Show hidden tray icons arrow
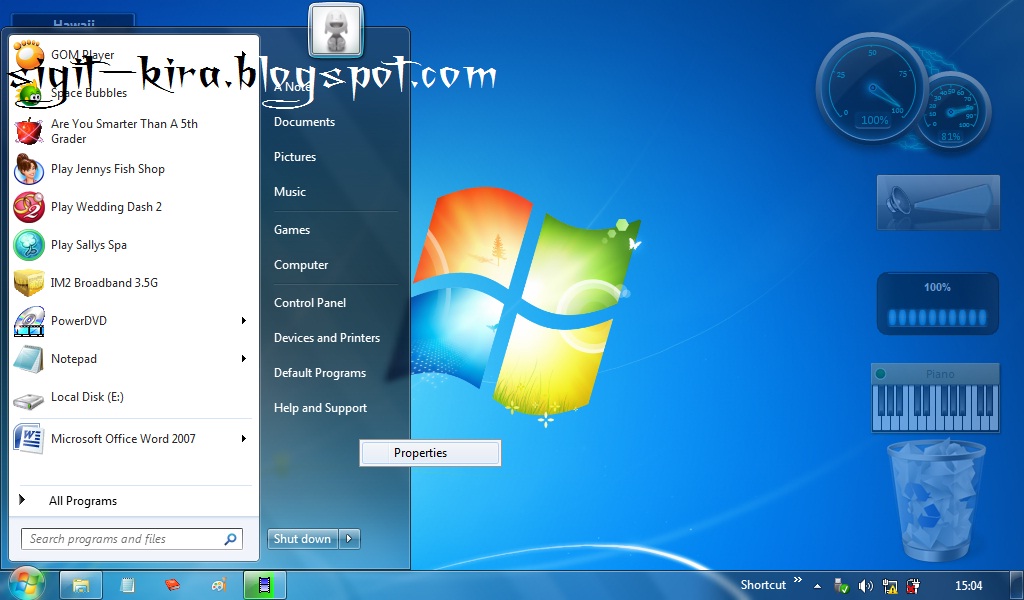Screen dimensions: 1024x600 point(818,586)
